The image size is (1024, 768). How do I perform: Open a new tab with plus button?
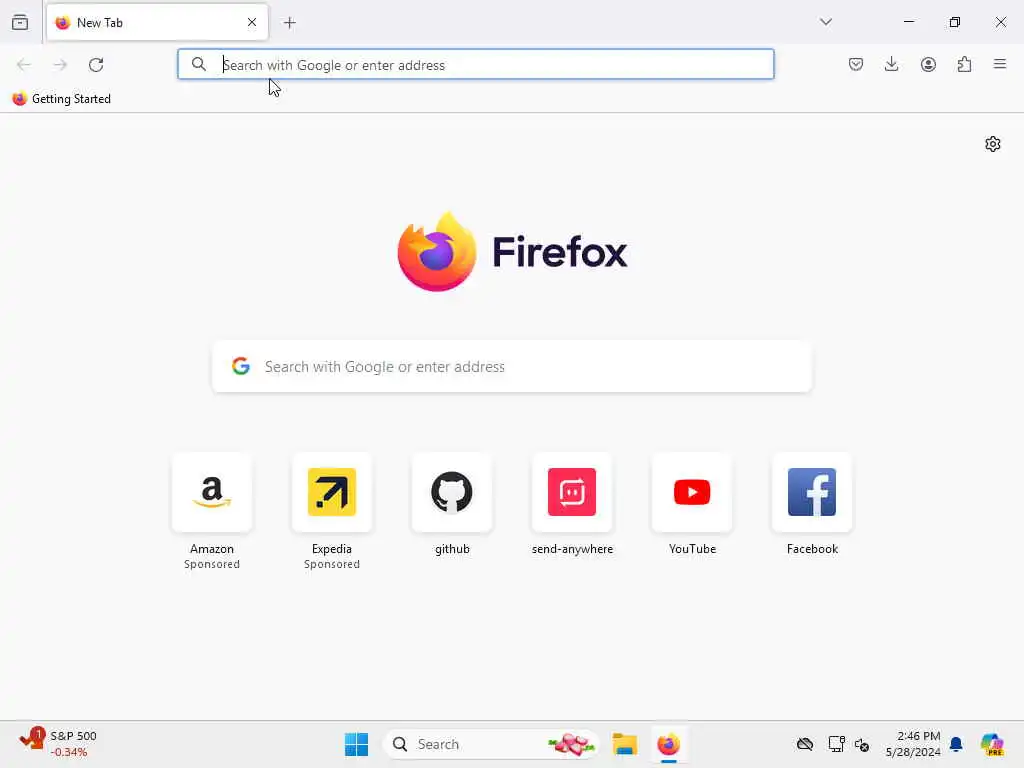[289, 23]
